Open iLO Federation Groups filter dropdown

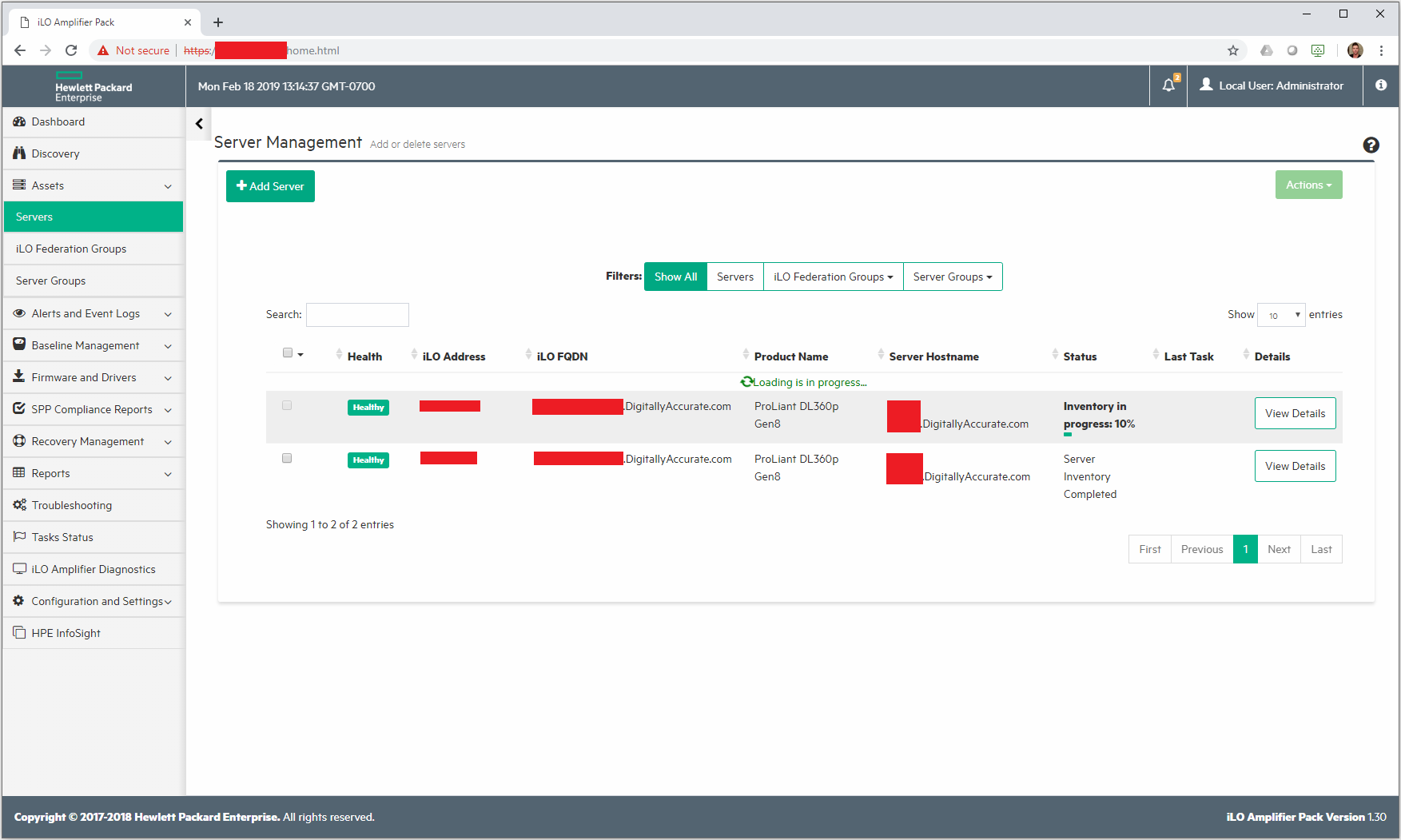(x=833, y=277)
